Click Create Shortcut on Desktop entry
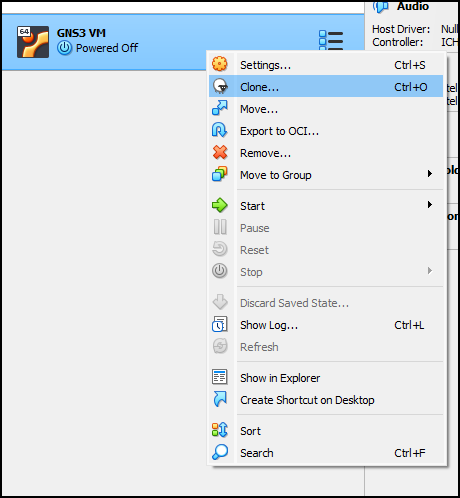The image size is (460, 498). (x=326, y=400)
